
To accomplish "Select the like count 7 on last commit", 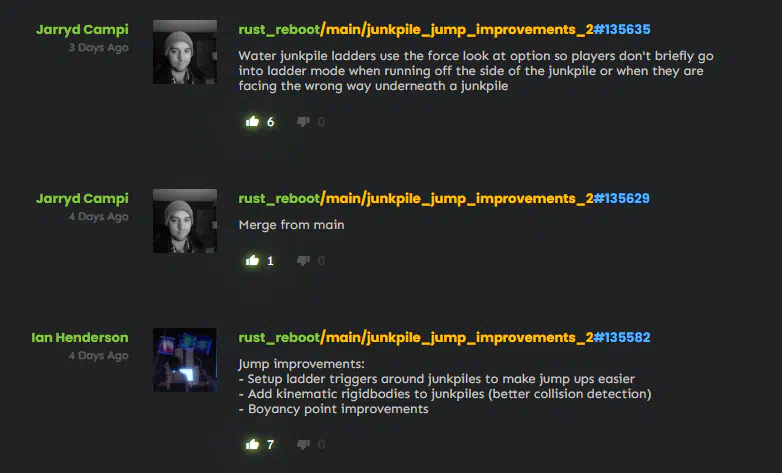I will pyautogui.click(x=270, y=445).
